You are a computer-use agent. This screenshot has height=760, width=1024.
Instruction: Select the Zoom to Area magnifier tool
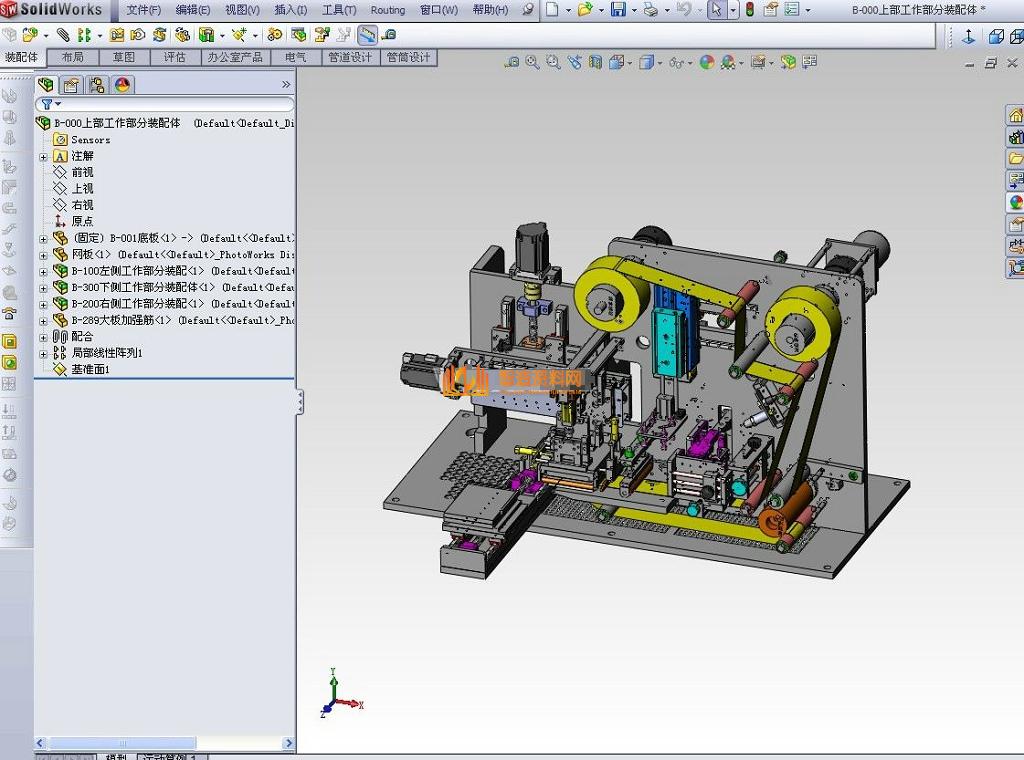[553, 62]
